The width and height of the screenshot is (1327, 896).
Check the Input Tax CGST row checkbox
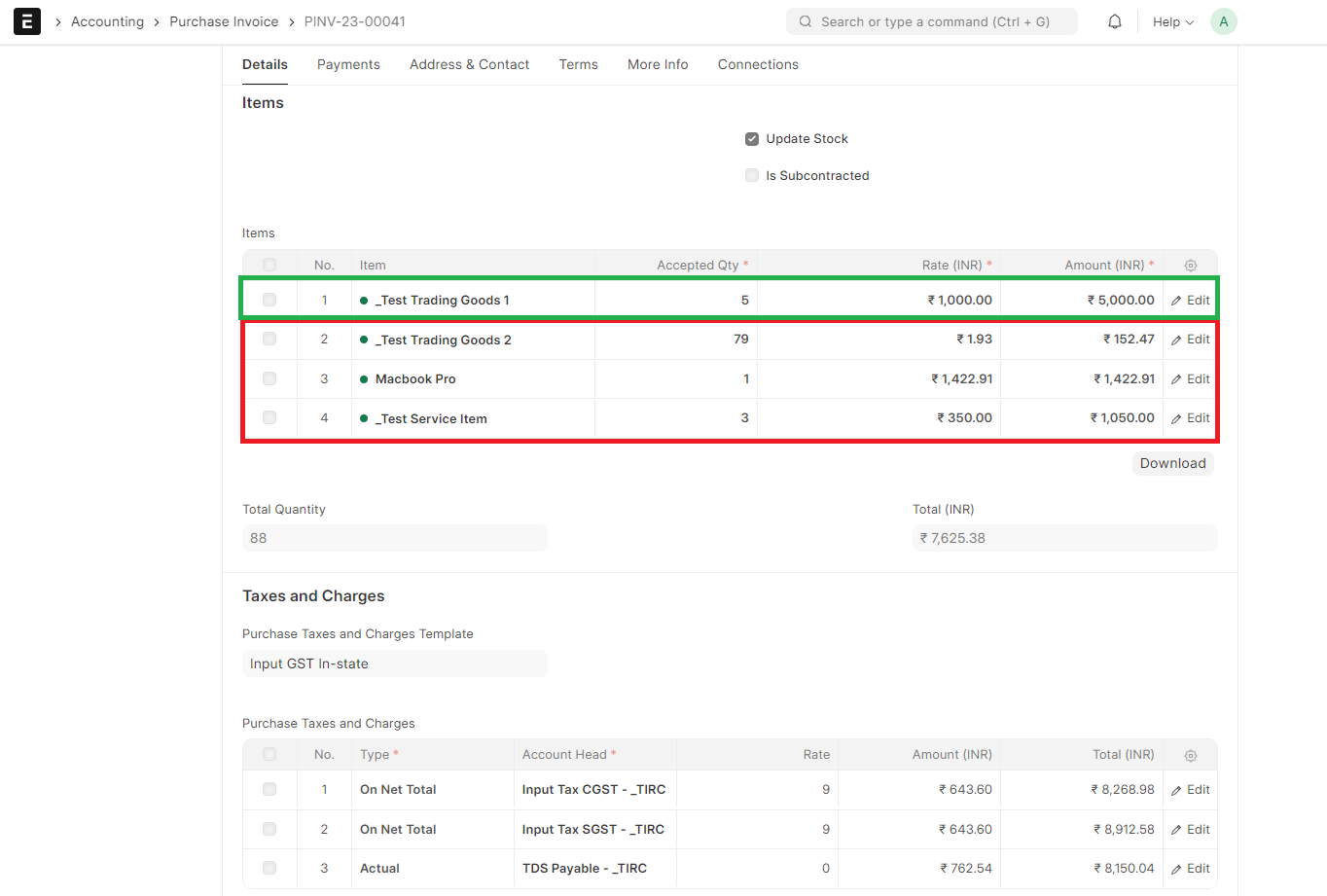269,789
